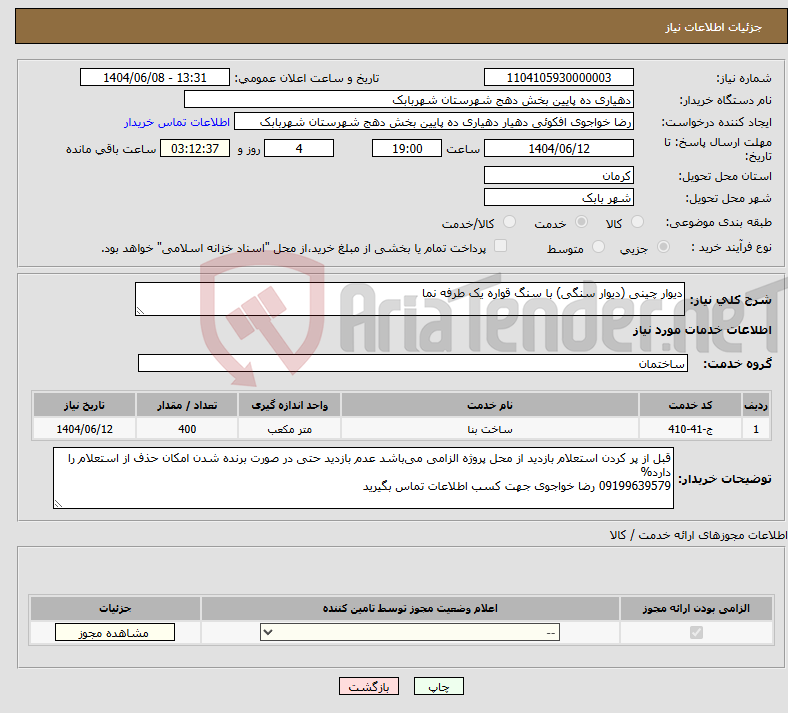
Task: Click the الزامی بودن ارائه مجوز header
Action: [696, 608]
